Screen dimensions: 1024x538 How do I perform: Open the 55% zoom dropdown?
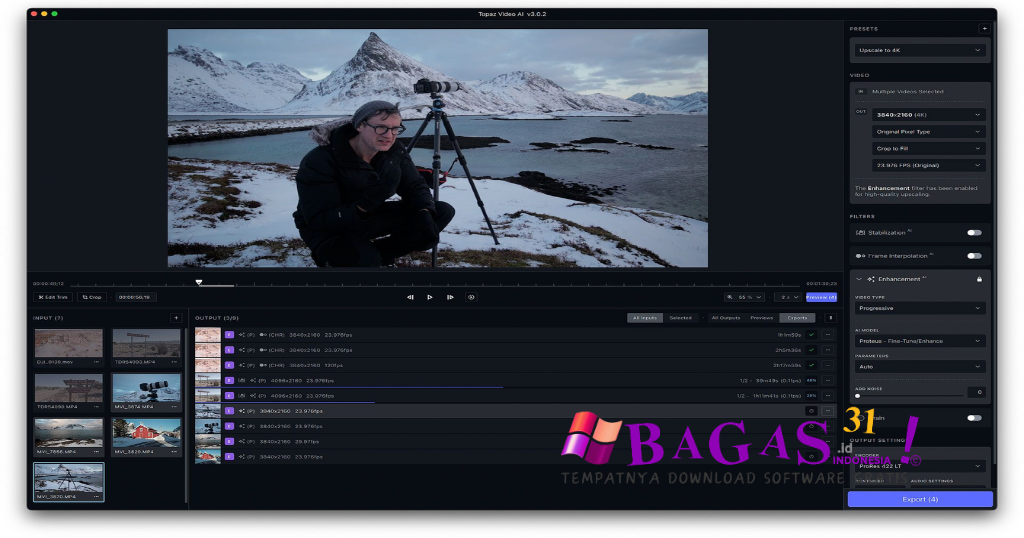744,297
